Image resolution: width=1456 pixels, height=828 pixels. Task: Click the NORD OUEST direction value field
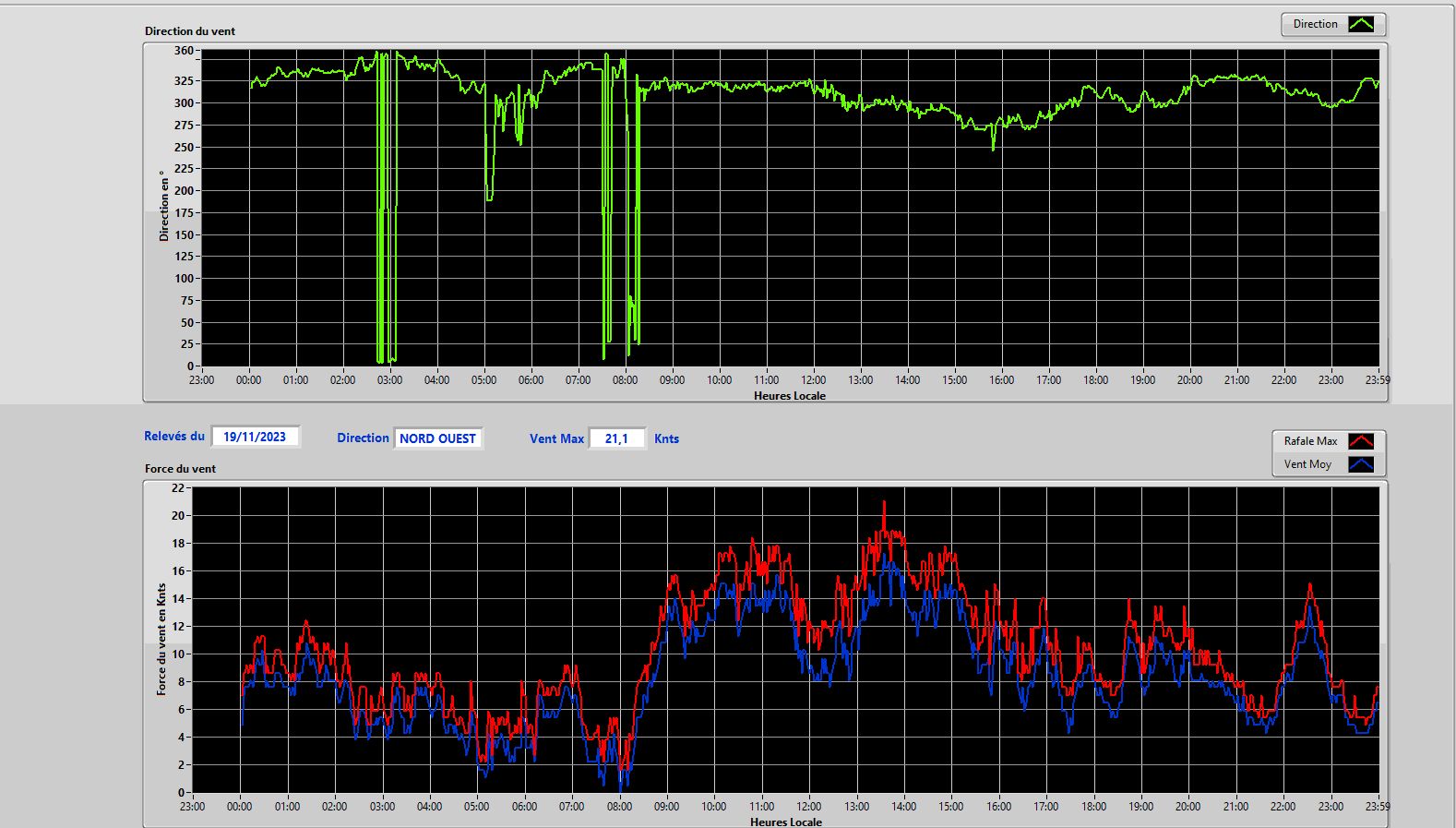pos(437,438)
